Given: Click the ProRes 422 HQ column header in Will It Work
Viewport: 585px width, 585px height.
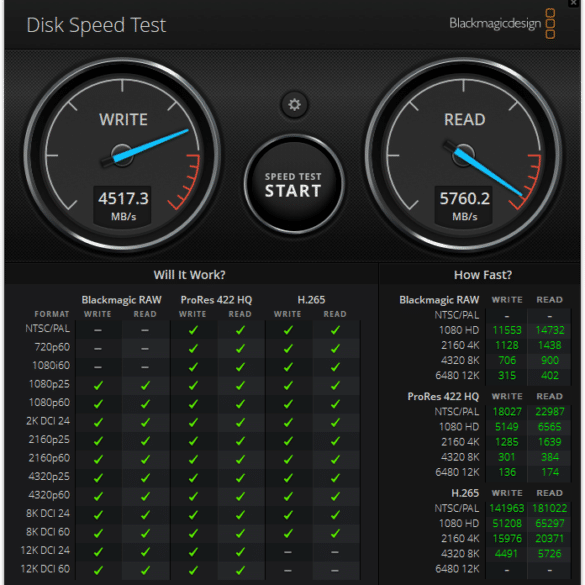Looking at the screenshot, I should click(216, 300).
